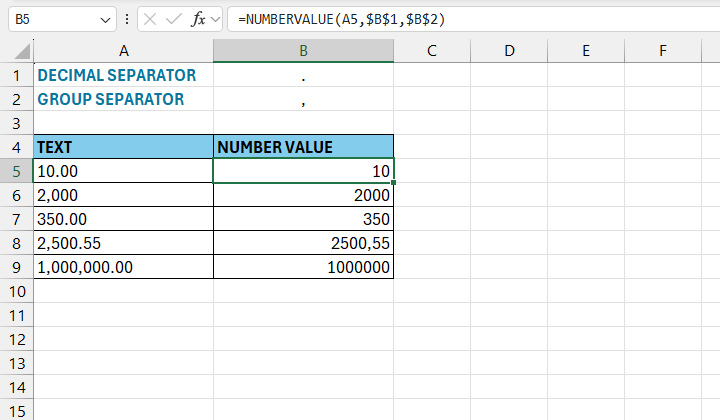720x420 pixels.
Task: Select column F header
Action: [x=663, y=50]
